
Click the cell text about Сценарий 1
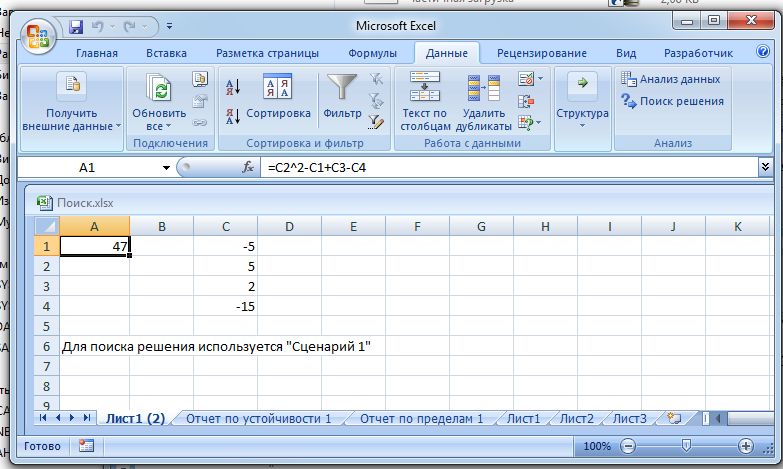pyautogui.click(x=216, y=346)
